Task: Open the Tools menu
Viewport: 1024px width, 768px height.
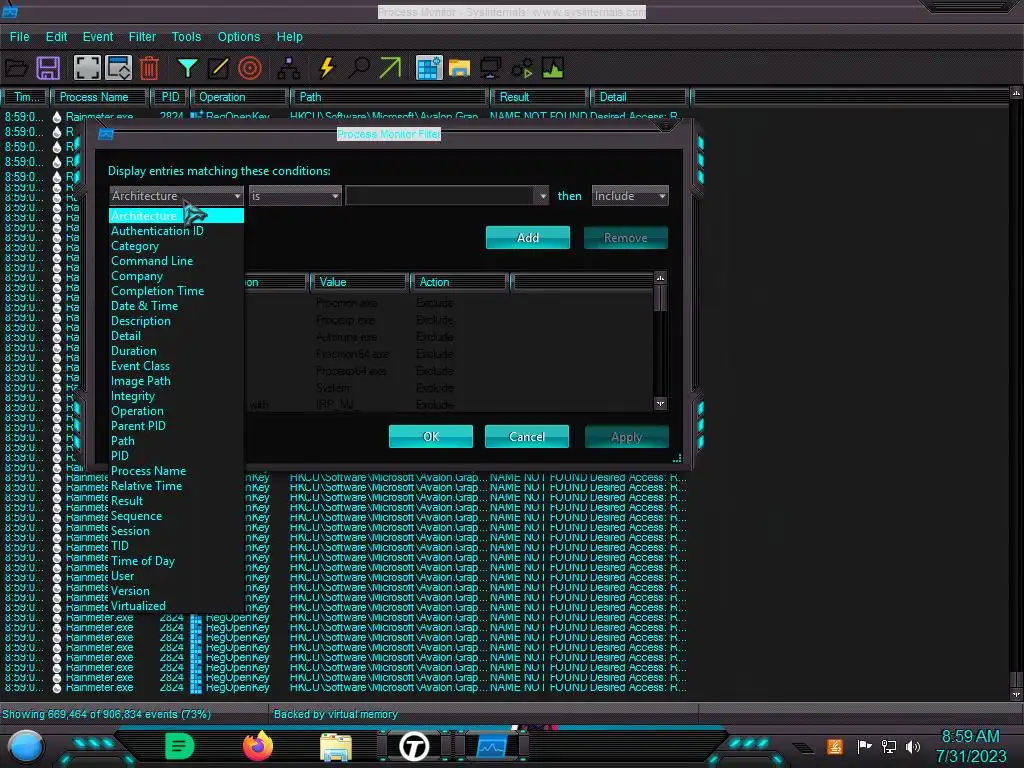Action: (x=186, y=37)
